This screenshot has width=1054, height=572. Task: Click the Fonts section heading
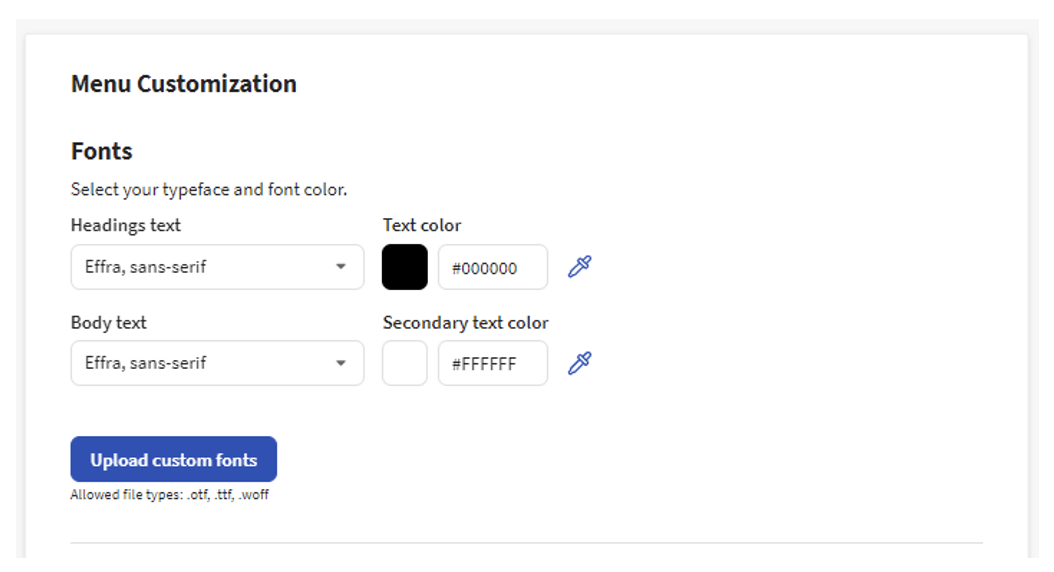coord(102,151)
